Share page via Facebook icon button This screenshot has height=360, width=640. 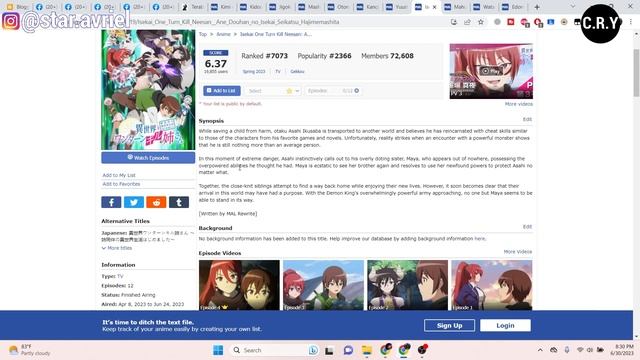tap(111, 202)
